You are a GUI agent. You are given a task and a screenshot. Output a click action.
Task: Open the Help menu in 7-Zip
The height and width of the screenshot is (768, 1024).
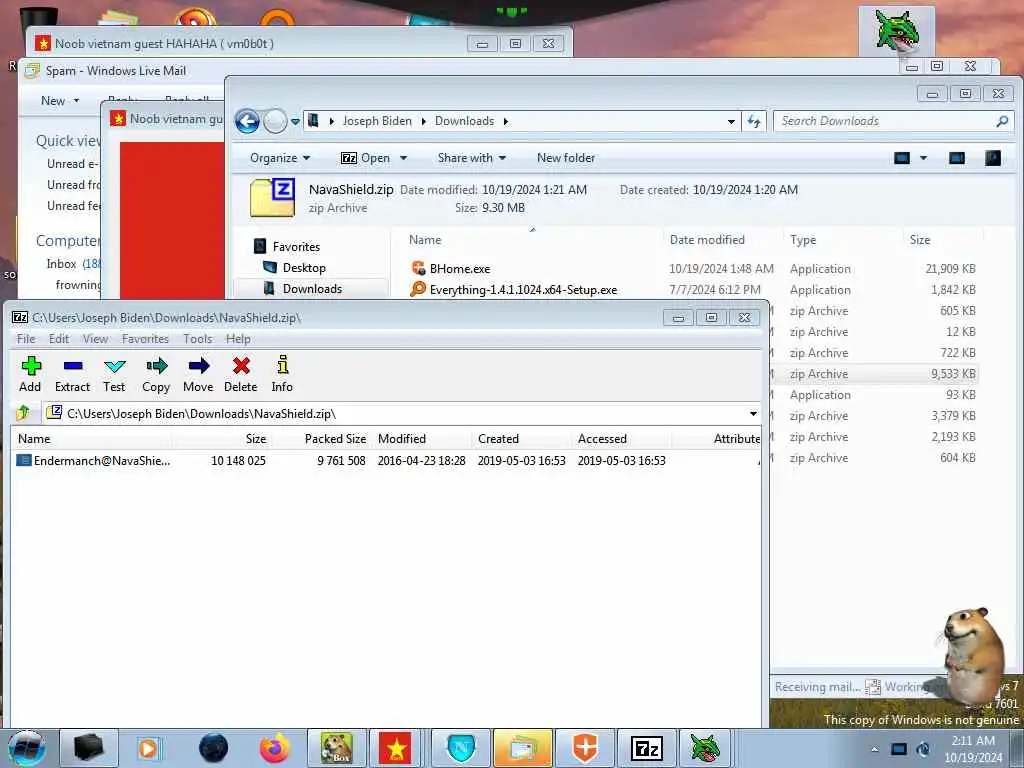(x=238, y=339)
